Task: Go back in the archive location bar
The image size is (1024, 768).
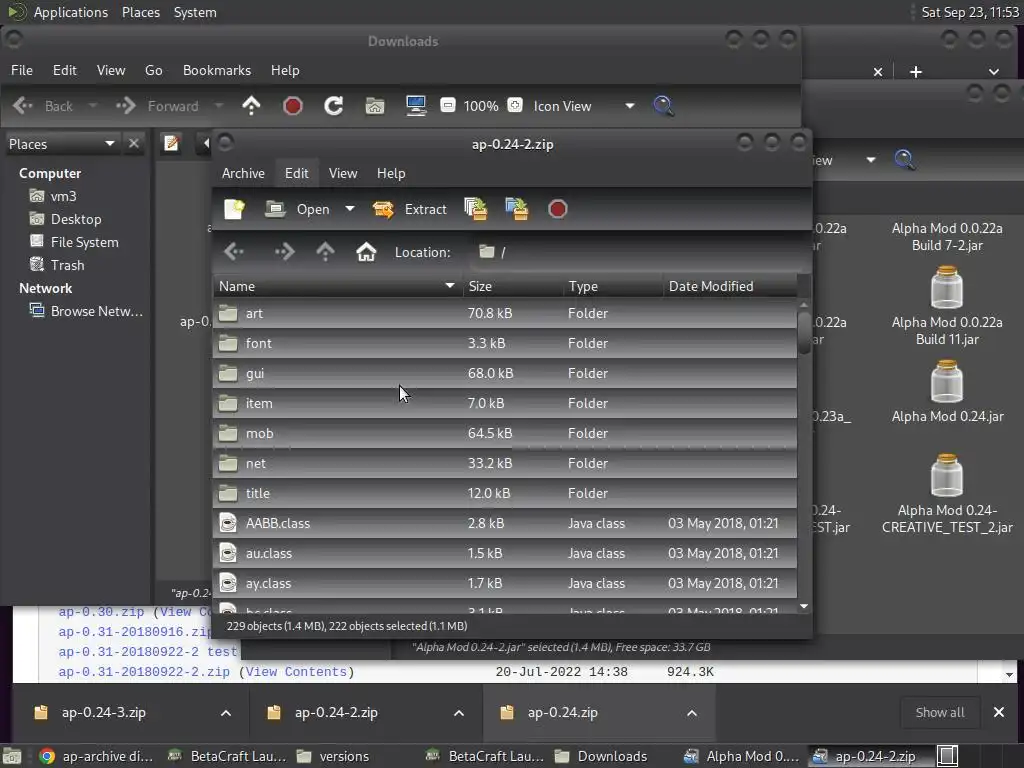Action: pos(234,251)
